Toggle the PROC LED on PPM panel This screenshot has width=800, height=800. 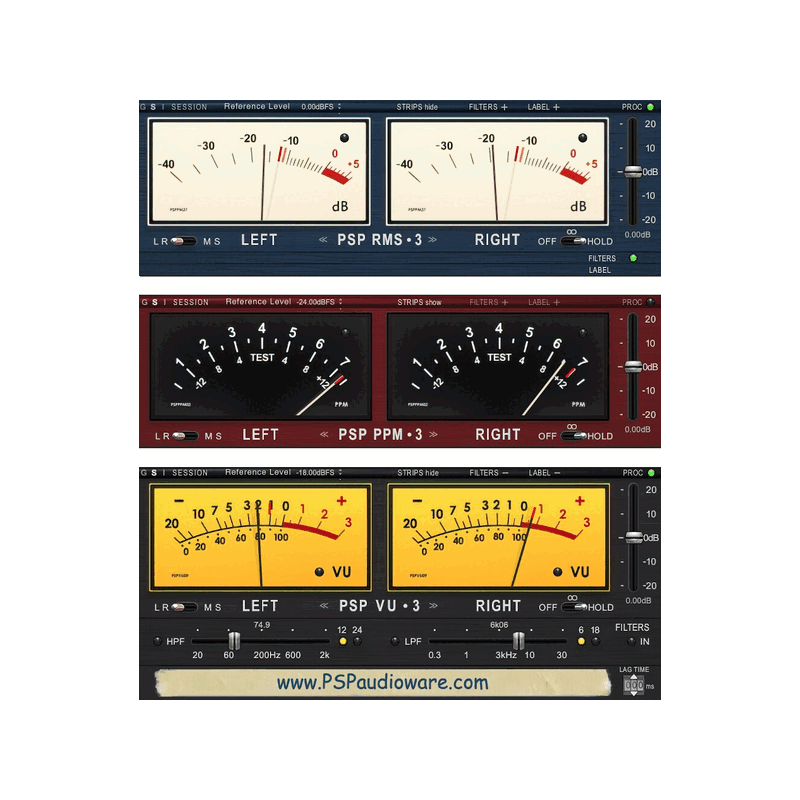coord(651,302)
